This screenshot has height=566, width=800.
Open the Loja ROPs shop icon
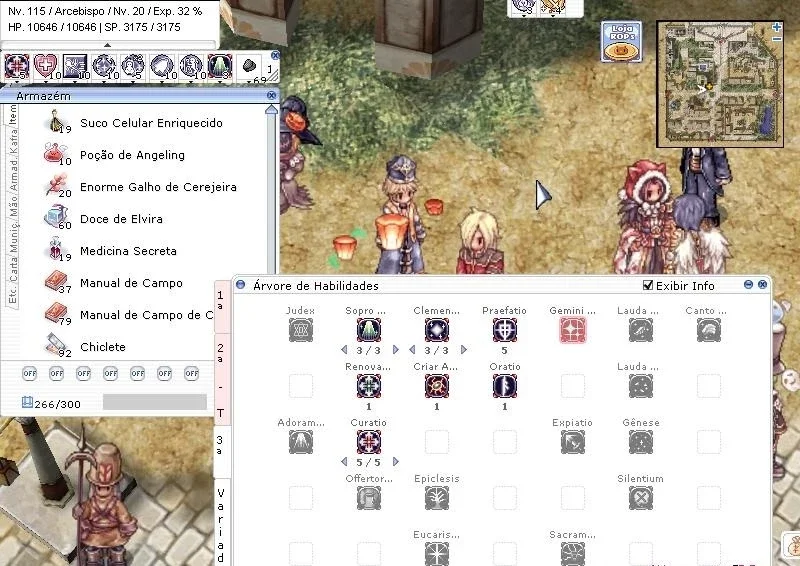[x=621, y=41]
